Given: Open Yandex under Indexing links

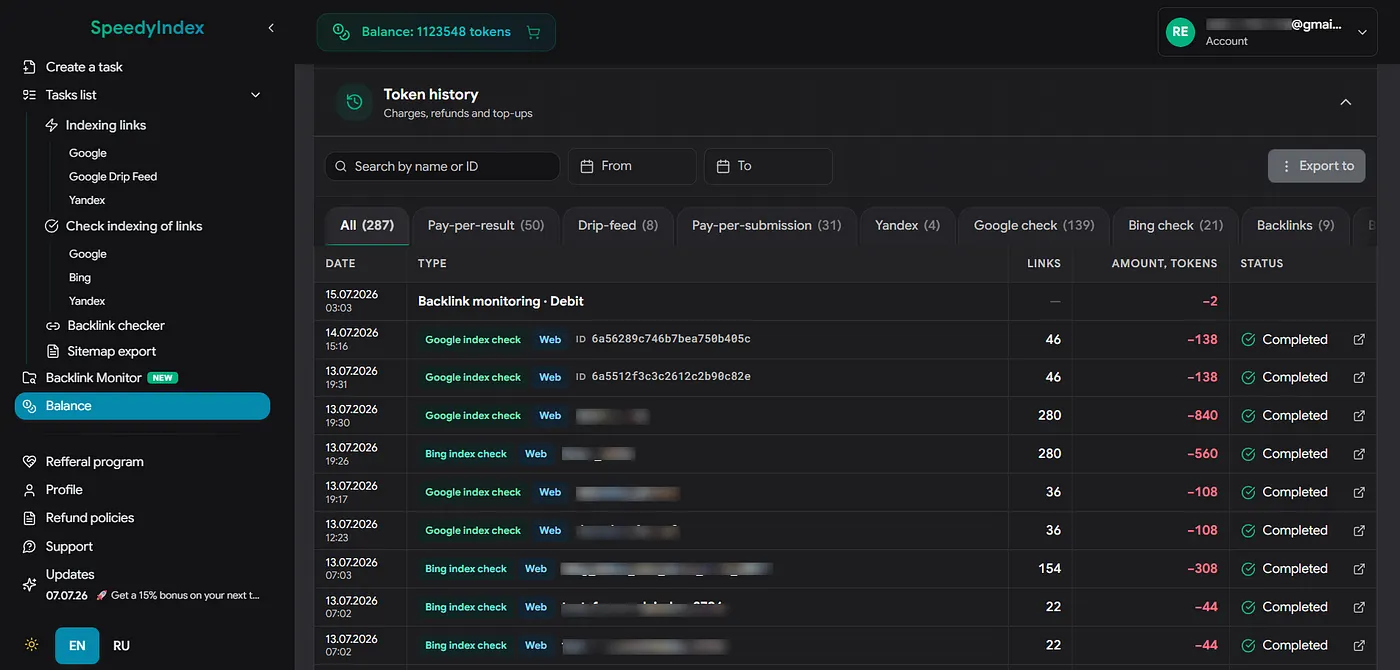Looking at the screenshot, I should (87, 200).
